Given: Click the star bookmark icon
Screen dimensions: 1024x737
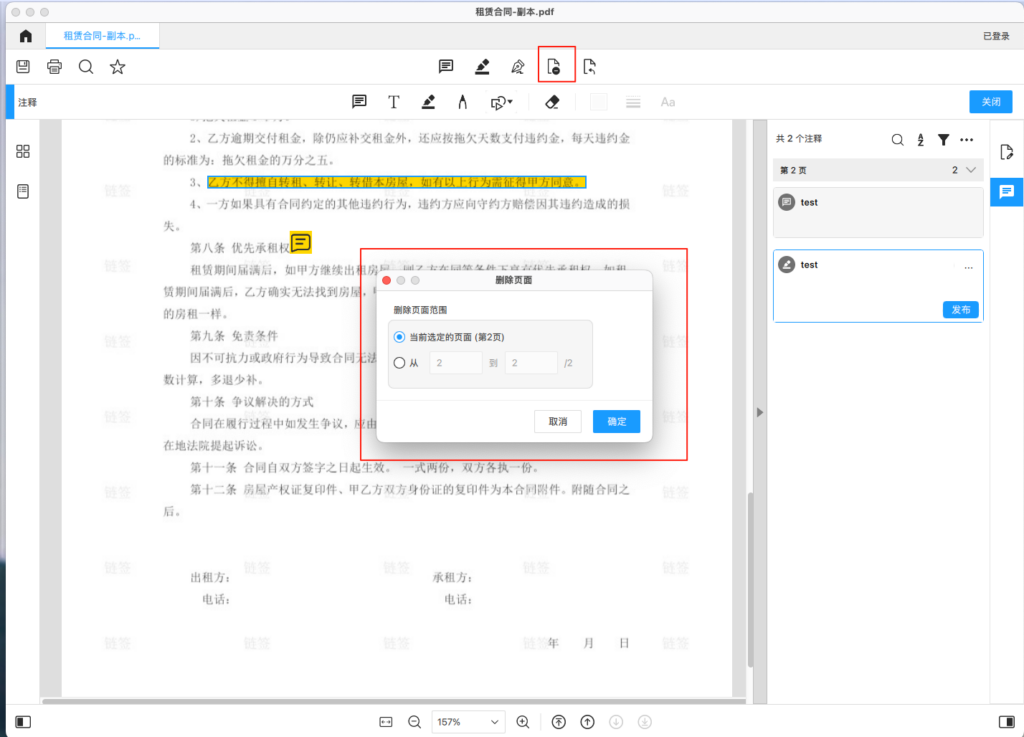Looking at the screenshot, I should pos(118,67).
